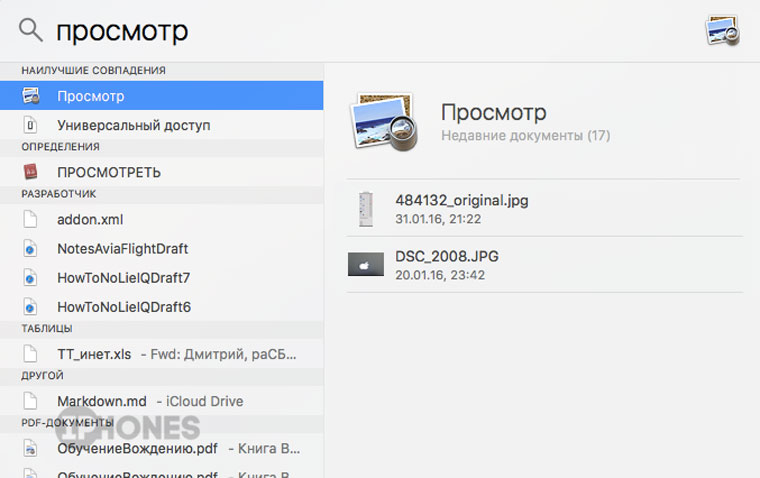Open NotesAviaFlightDraft result
This screenshot has height=478, width=760.
161,249
